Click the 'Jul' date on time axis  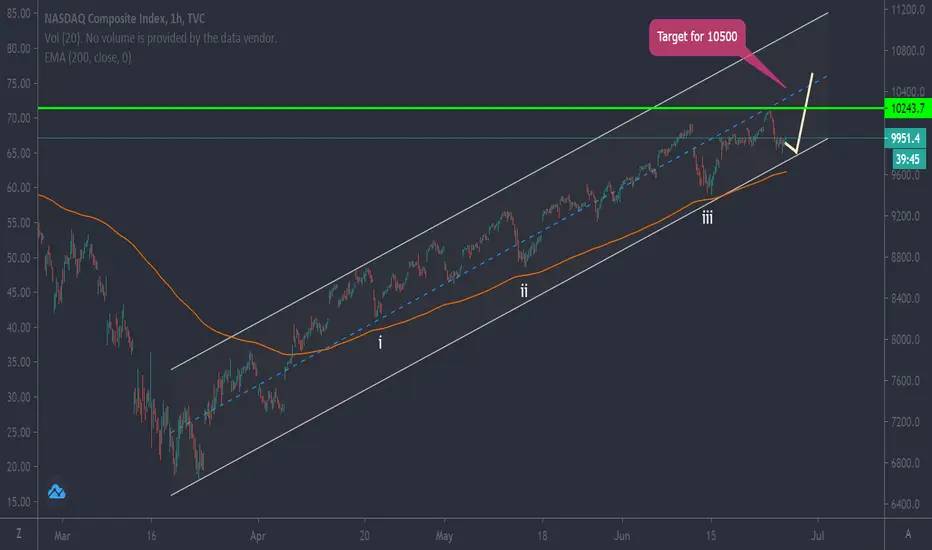818,536
